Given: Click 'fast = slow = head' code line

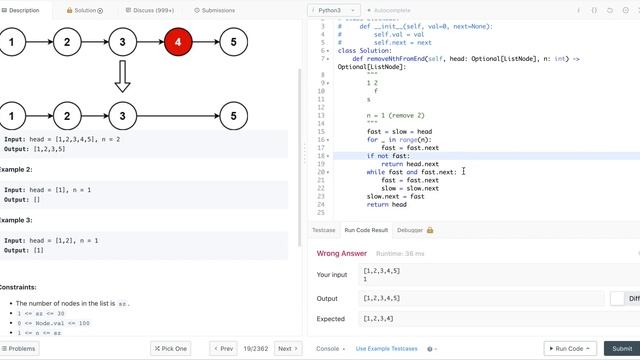Looking at the screenshot, I should click(x=399, y=131).
